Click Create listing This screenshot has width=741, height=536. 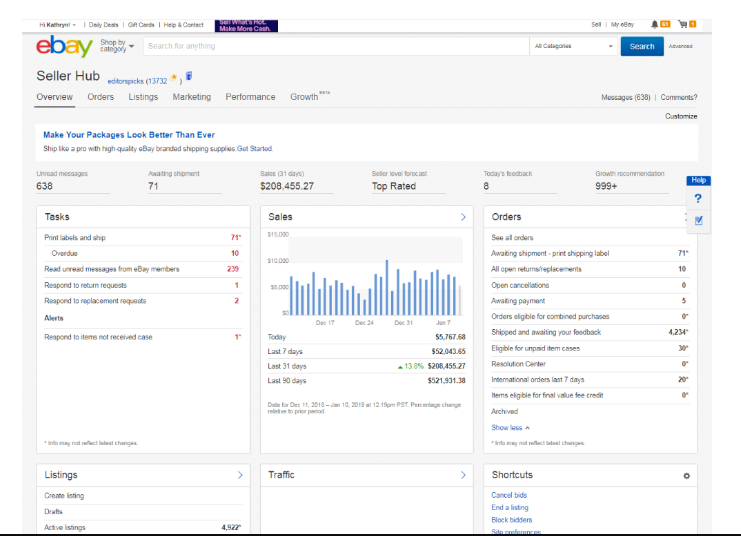tap(64, 496)
